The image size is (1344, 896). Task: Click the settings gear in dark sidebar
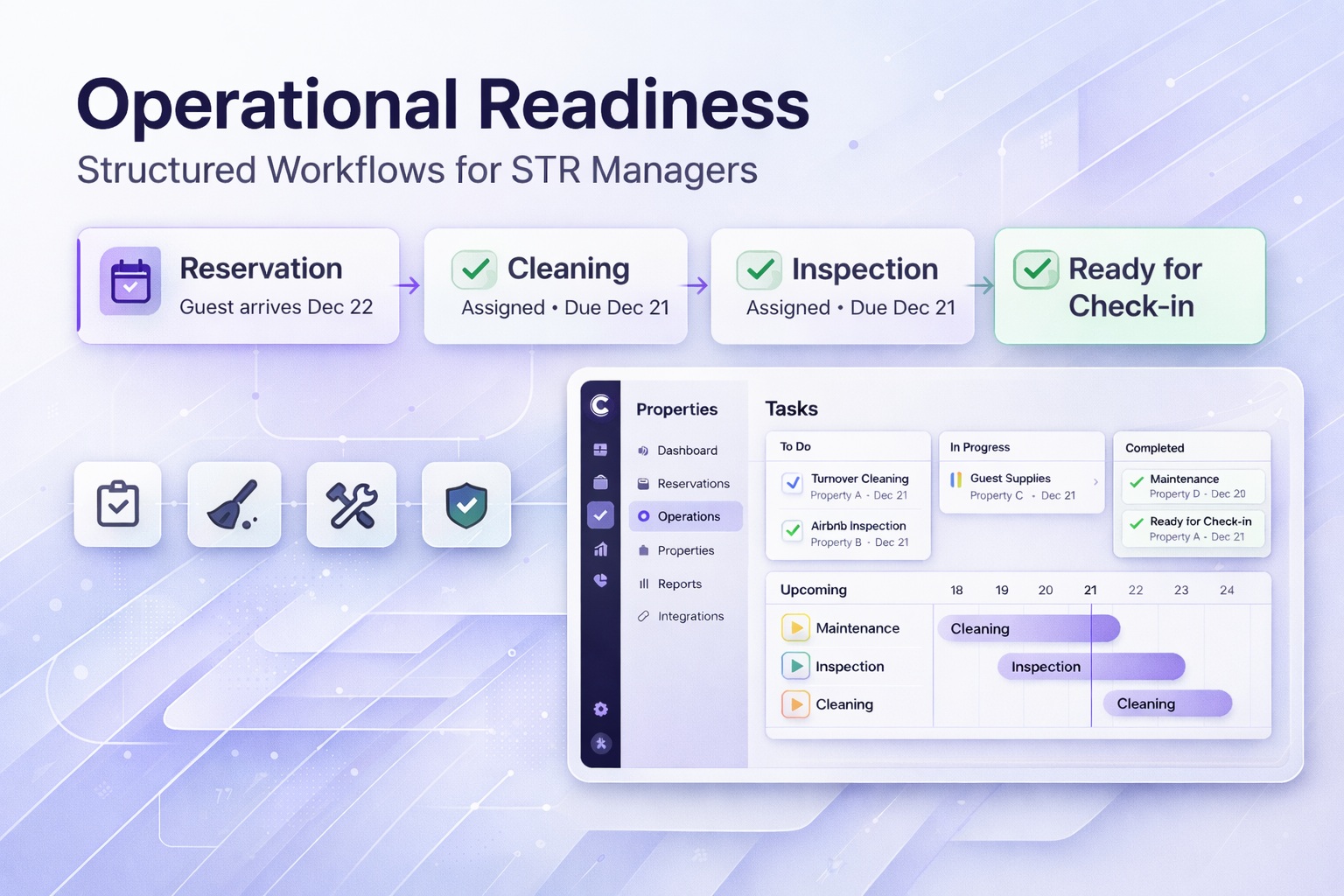pos(600,709)
